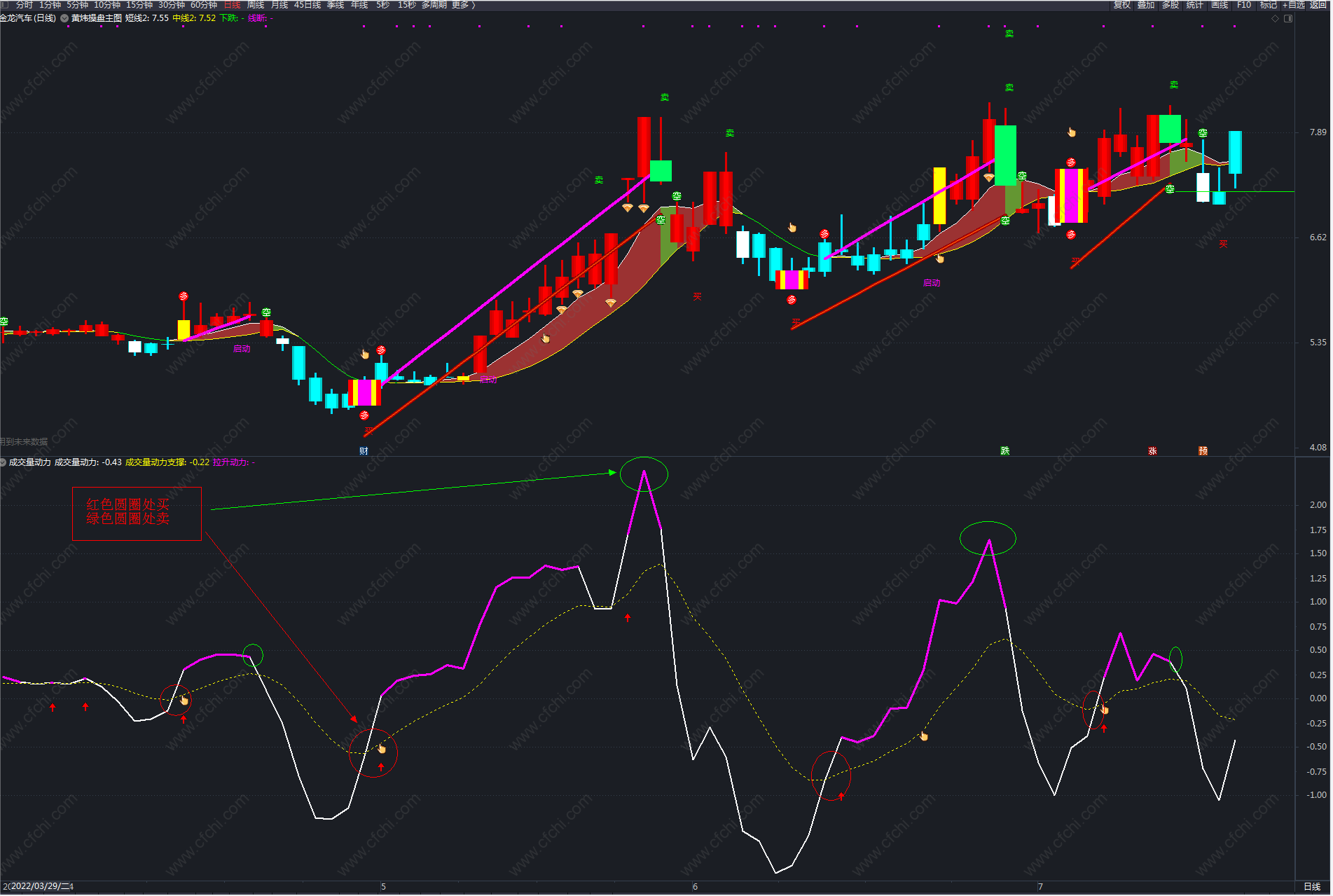Switch to the 月线 monthly period
This screenshot has height=896, width=1333.
click(279, 5)
